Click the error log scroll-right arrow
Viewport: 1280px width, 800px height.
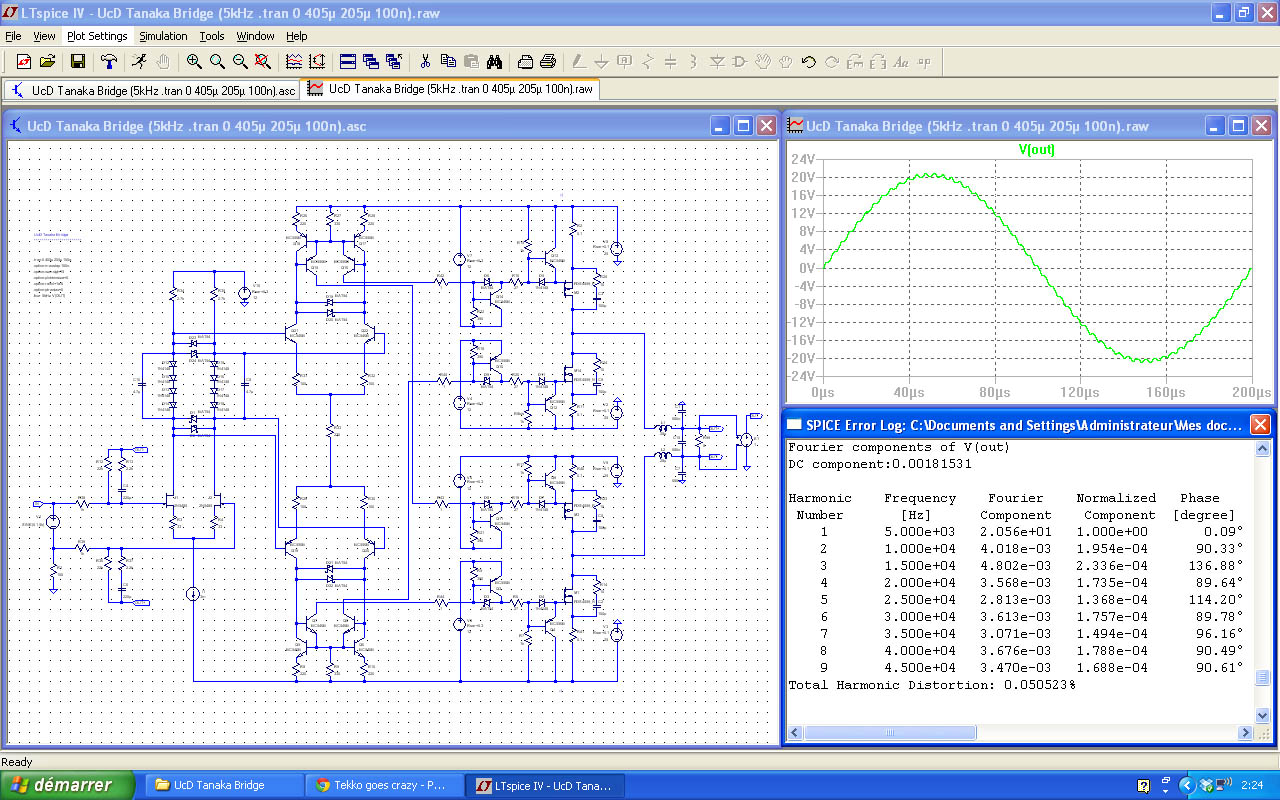pyautogui.click(x=1246, y=733)
